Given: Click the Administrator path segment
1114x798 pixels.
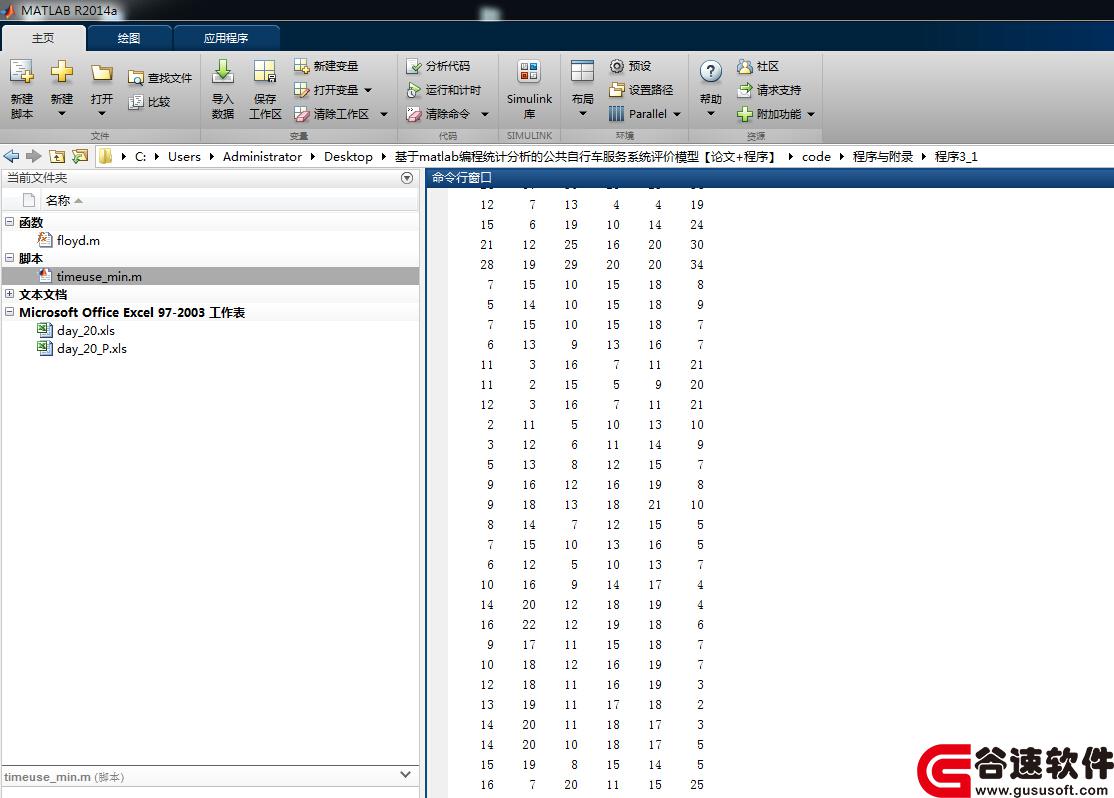Looking at the screenshot, I should click(x=262, y=156).
